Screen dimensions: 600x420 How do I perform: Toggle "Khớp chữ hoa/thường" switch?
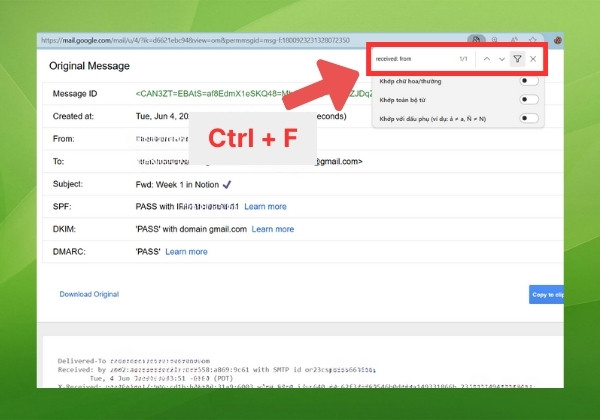click(x=529, y=81)
